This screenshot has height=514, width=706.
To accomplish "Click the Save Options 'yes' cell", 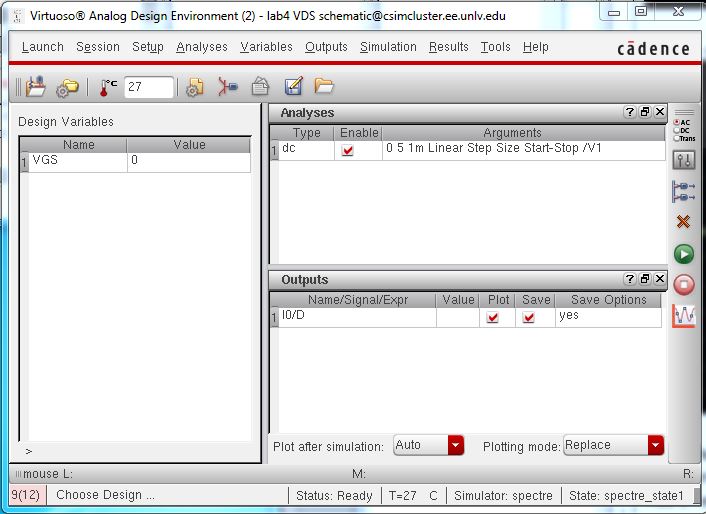I will point(608,317).
